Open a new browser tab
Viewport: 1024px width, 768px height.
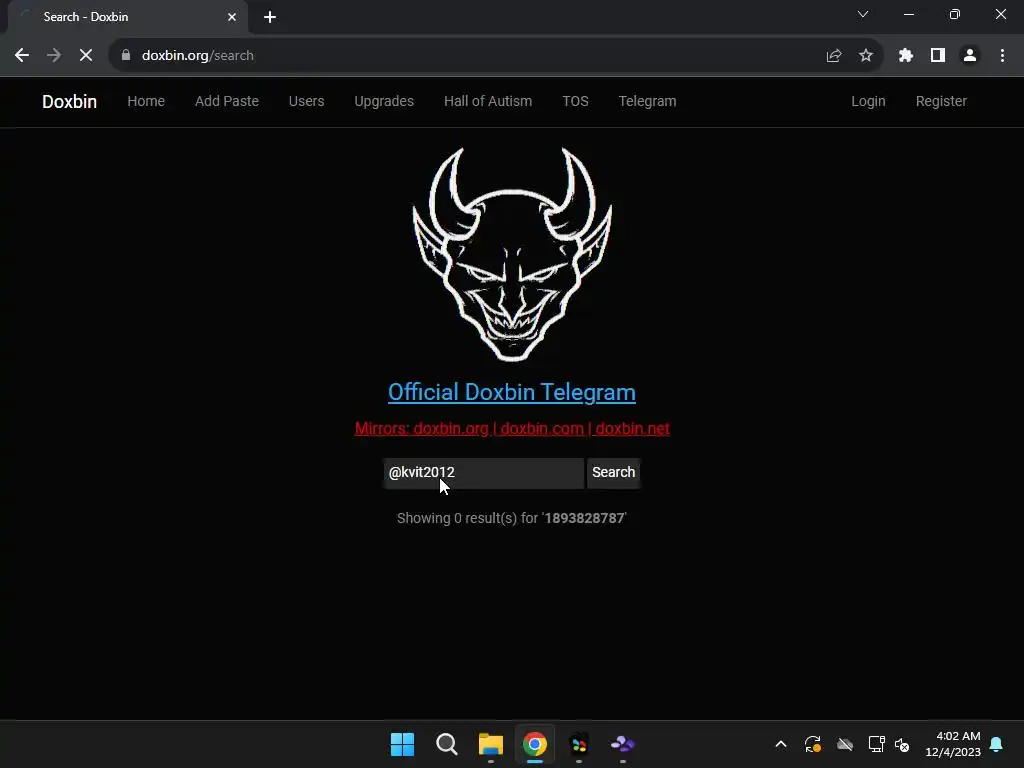[x=270, y=17]
